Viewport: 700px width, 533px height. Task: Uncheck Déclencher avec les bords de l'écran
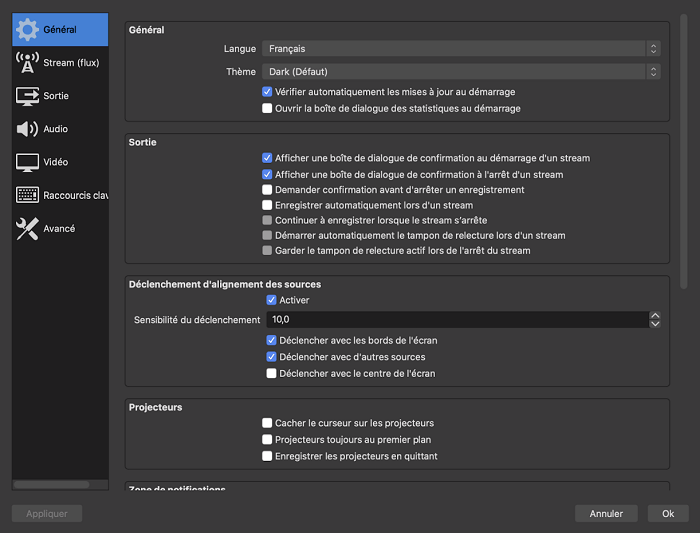[x=271, y=340]
